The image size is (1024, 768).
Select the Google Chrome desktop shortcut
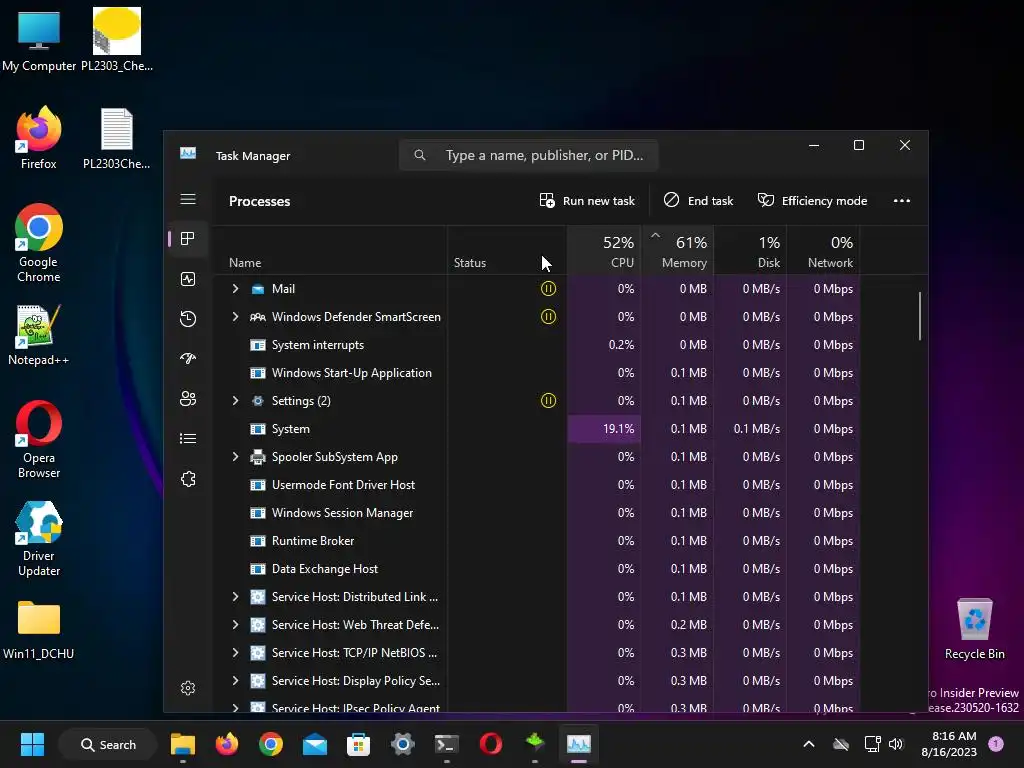[x=39, y=244]
